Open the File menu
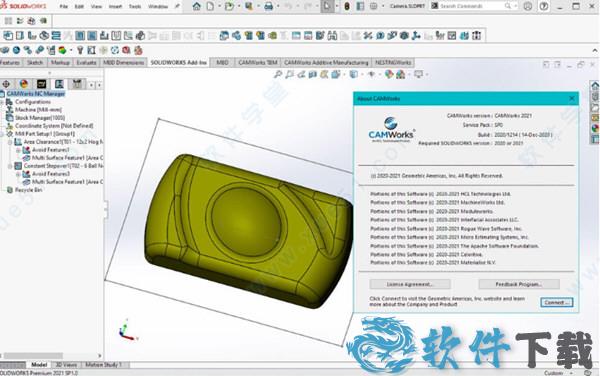The image size is (600, 376). [64, 7]
